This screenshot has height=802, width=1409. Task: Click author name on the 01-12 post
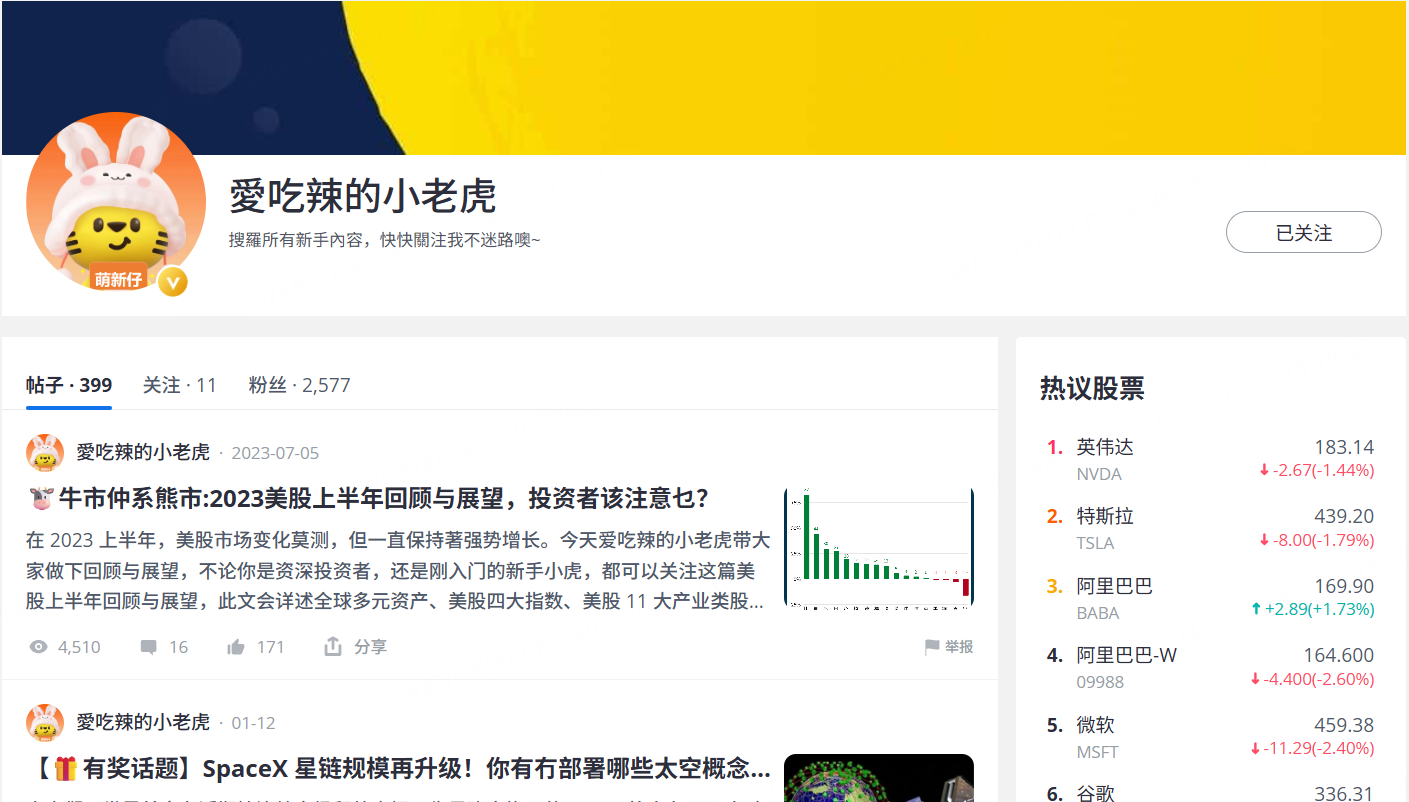coord(143,722)
